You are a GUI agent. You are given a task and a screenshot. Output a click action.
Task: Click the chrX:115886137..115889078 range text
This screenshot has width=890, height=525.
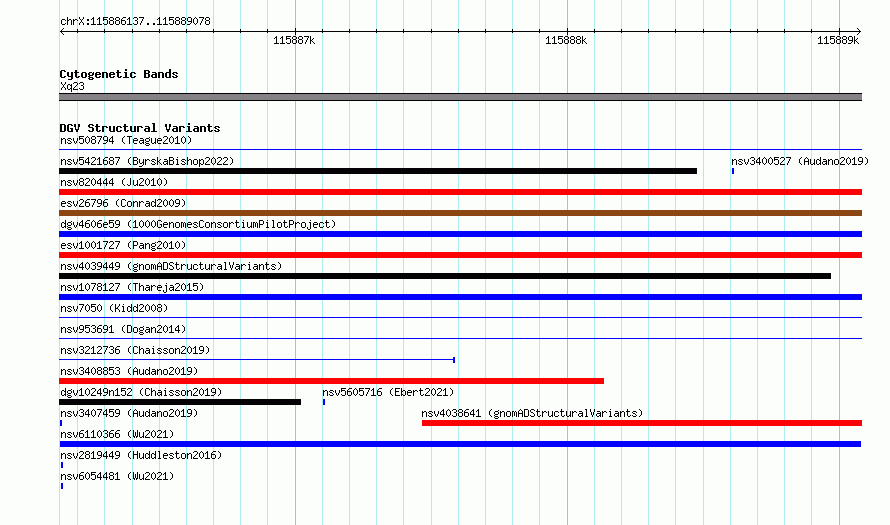pyautogui.click(x=135, y=21)
